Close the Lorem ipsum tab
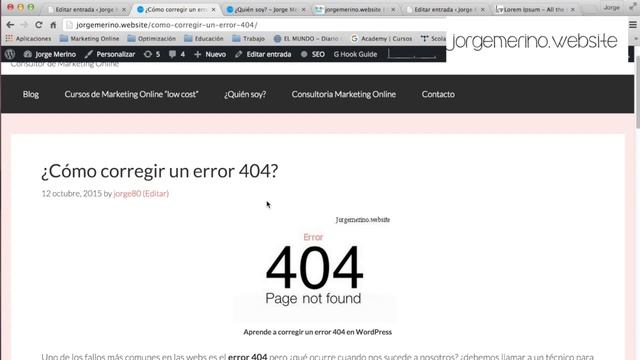The height and width of the screenshot is (360, 640). tap(573, 9)
